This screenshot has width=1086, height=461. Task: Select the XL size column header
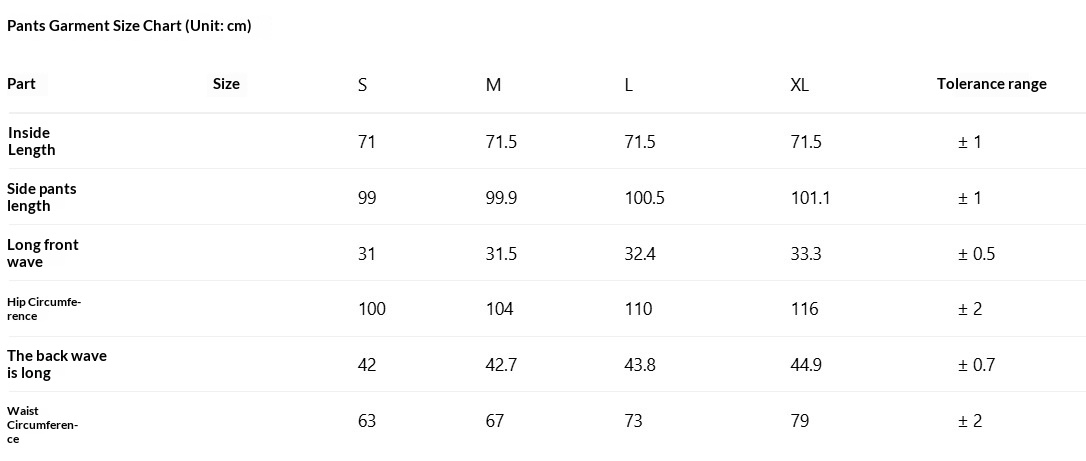(x=800, y=86)
